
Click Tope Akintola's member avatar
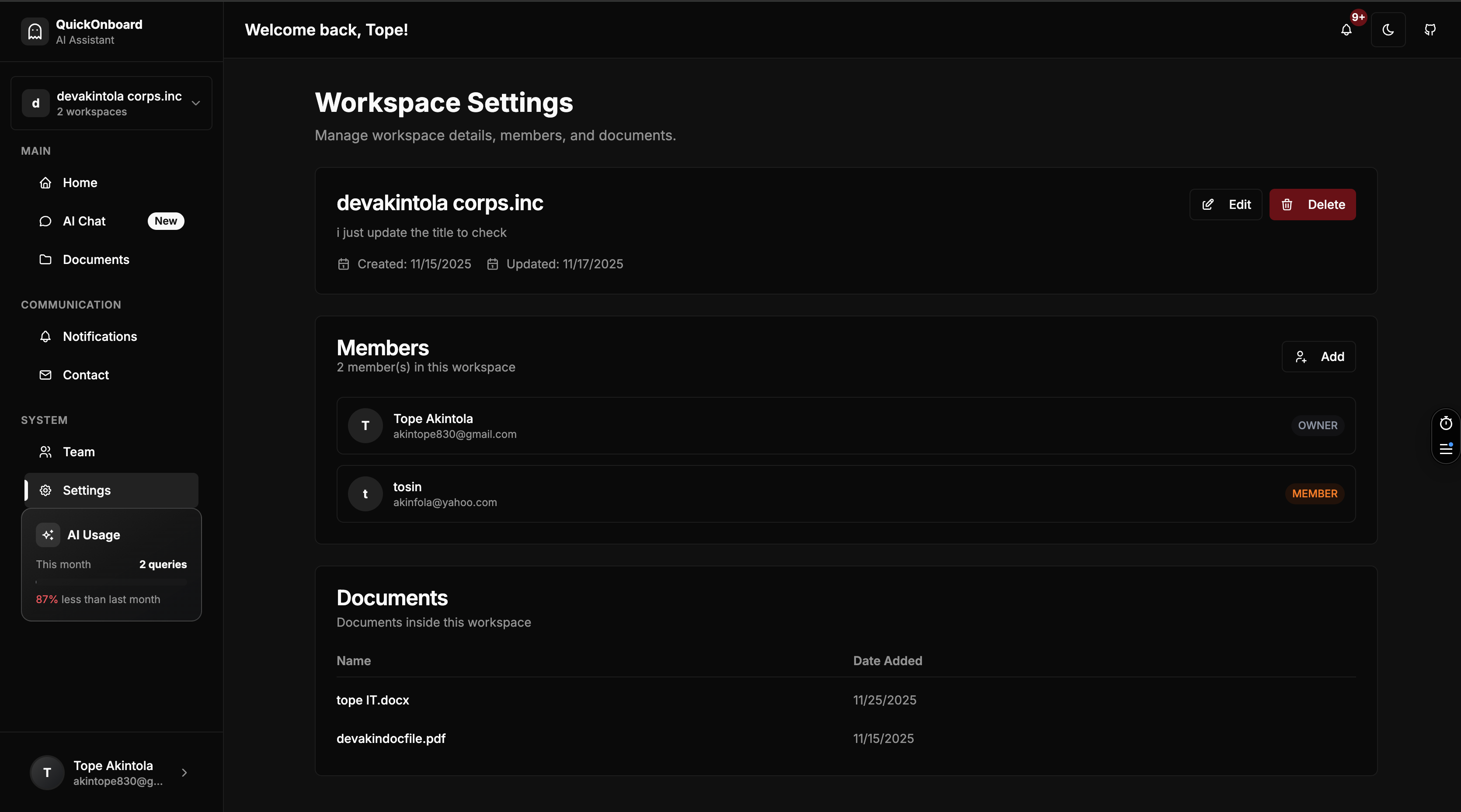tap(365, 426)
